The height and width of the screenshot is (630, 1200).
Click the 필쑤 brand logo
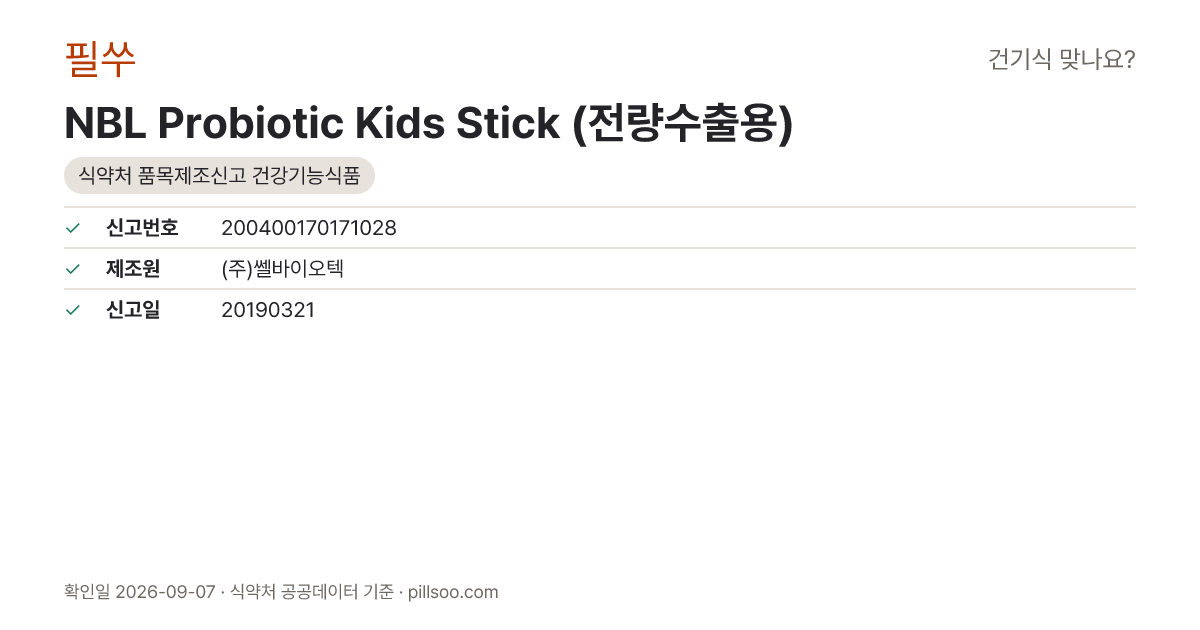point(100,59)
